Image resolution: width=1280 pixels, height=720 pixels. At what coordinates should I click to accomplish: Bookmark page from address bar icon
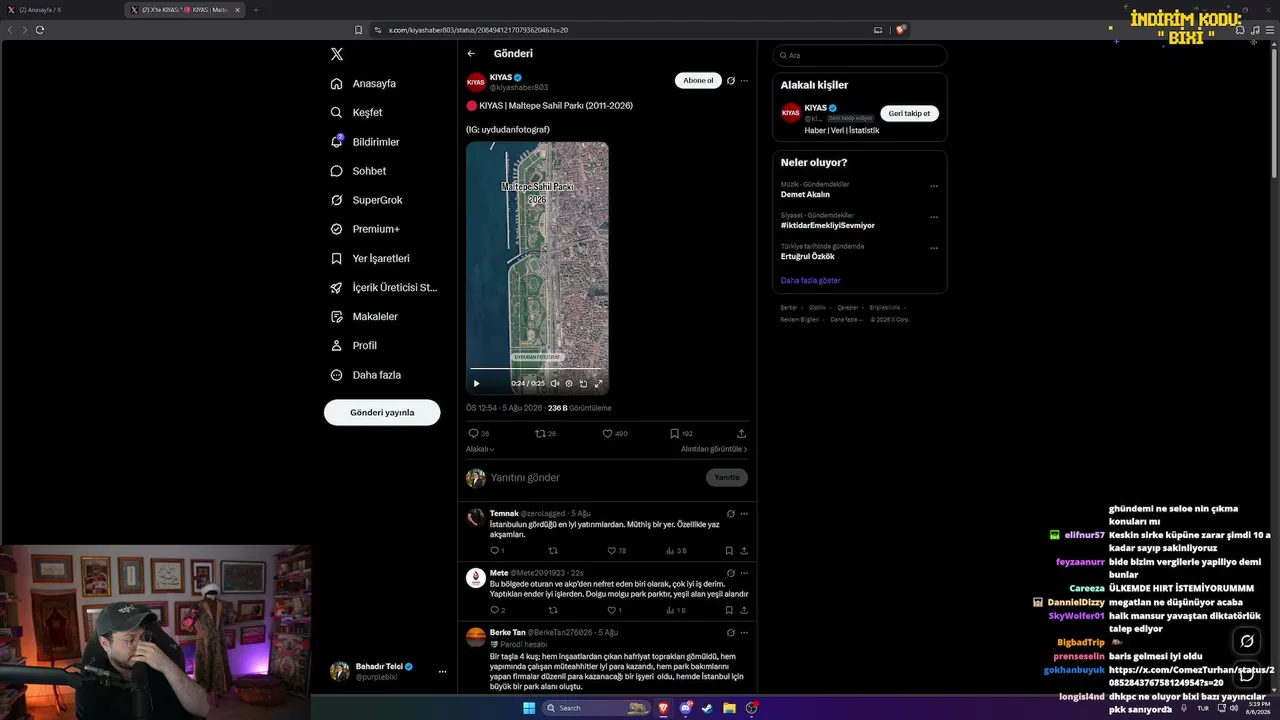[x=359, y=30]
